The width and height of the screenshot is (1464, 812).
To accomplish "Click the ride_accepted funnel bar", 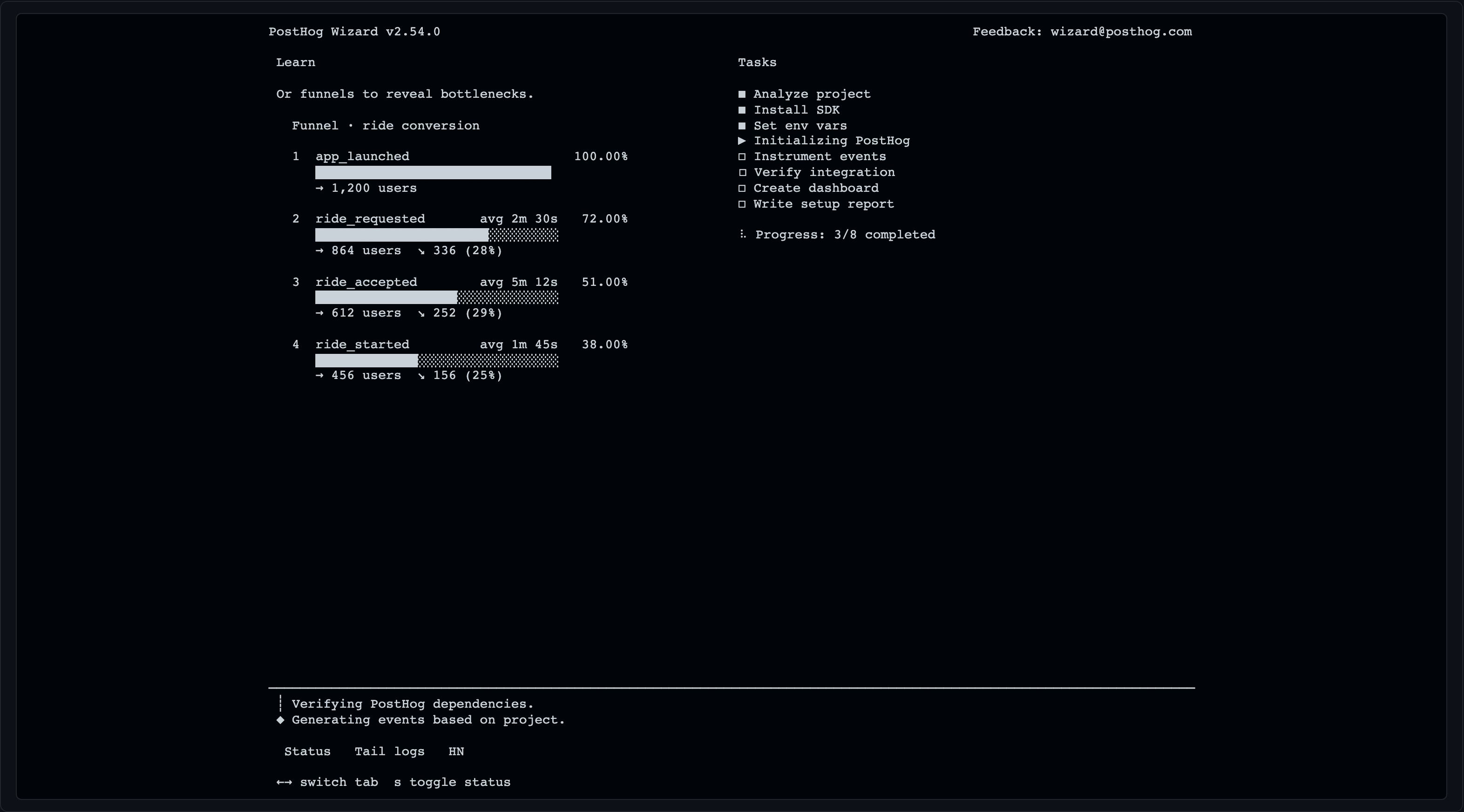I will pos(436,297).
